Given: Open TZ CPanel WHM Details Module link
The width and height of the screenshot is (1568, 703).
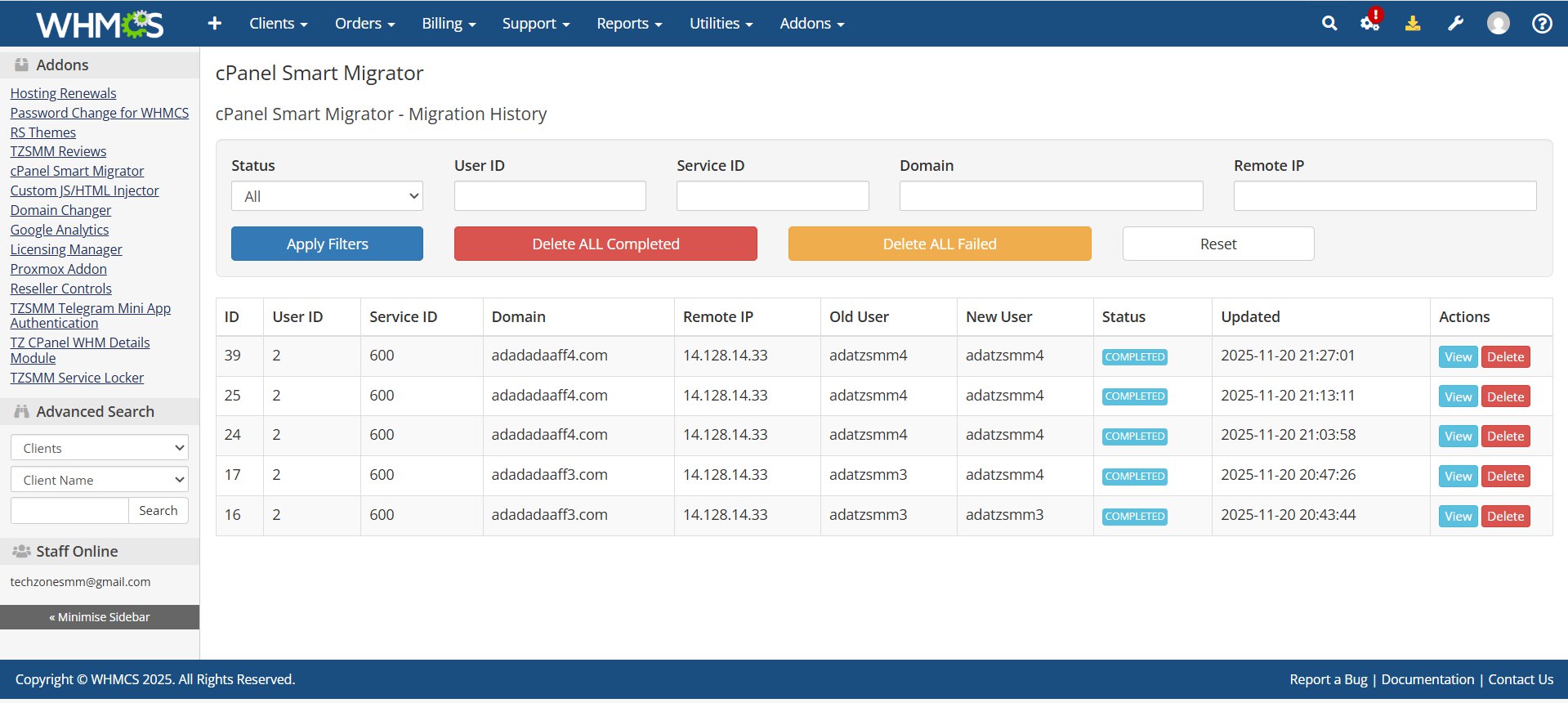Looking at the screenshot, I should click(x=79, y=350).
